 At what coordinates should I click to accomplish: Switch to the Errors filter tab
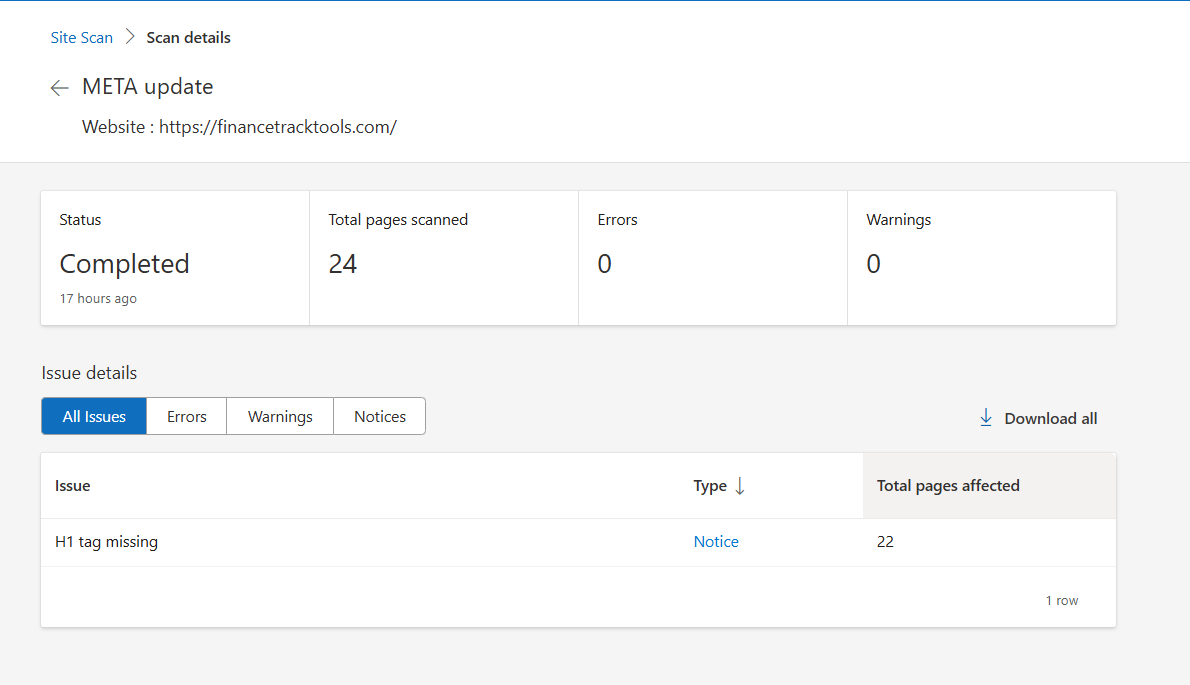tap(187, 417)
